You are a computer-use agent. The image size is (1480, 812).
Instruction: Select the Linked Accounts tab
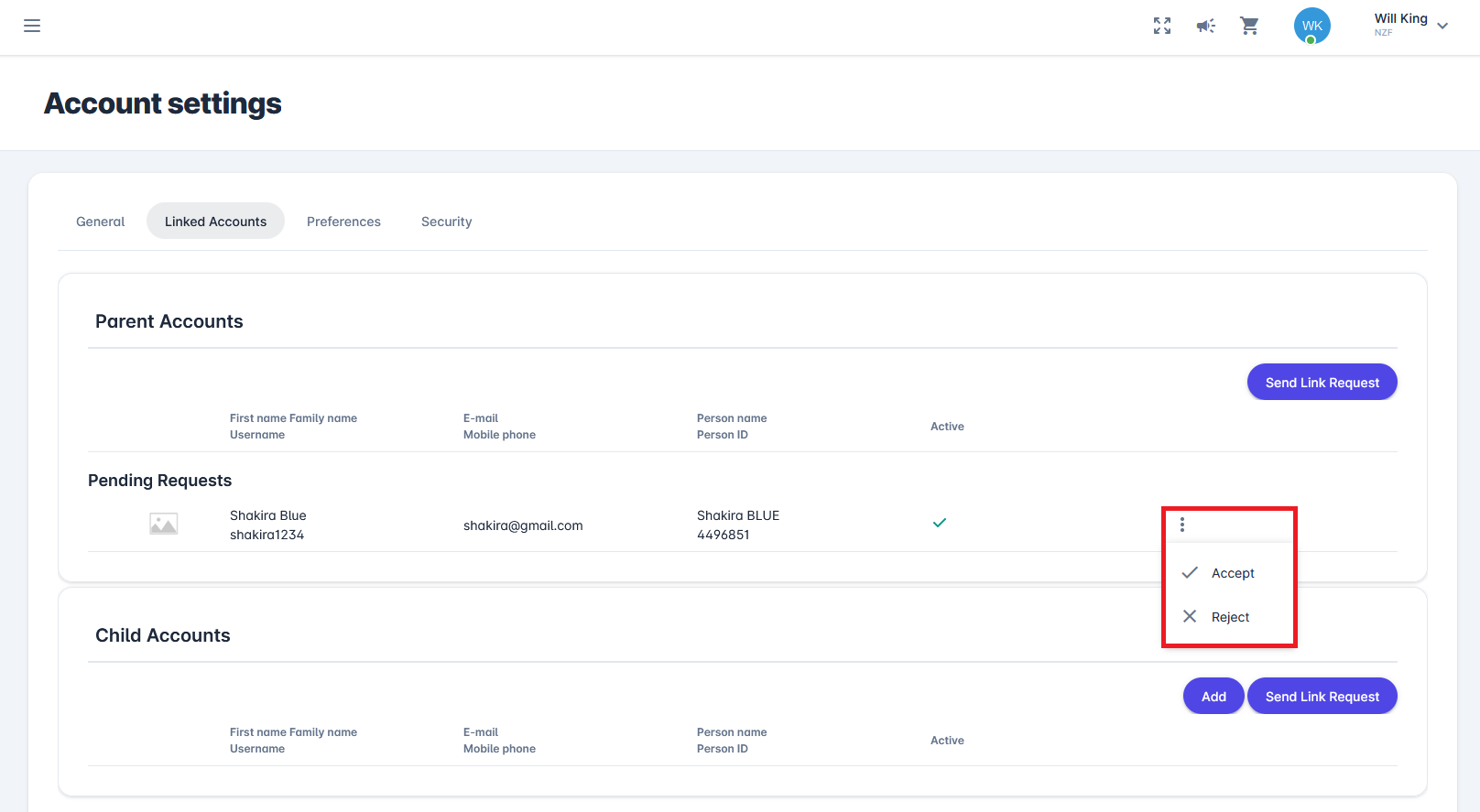tap(215, 222)
